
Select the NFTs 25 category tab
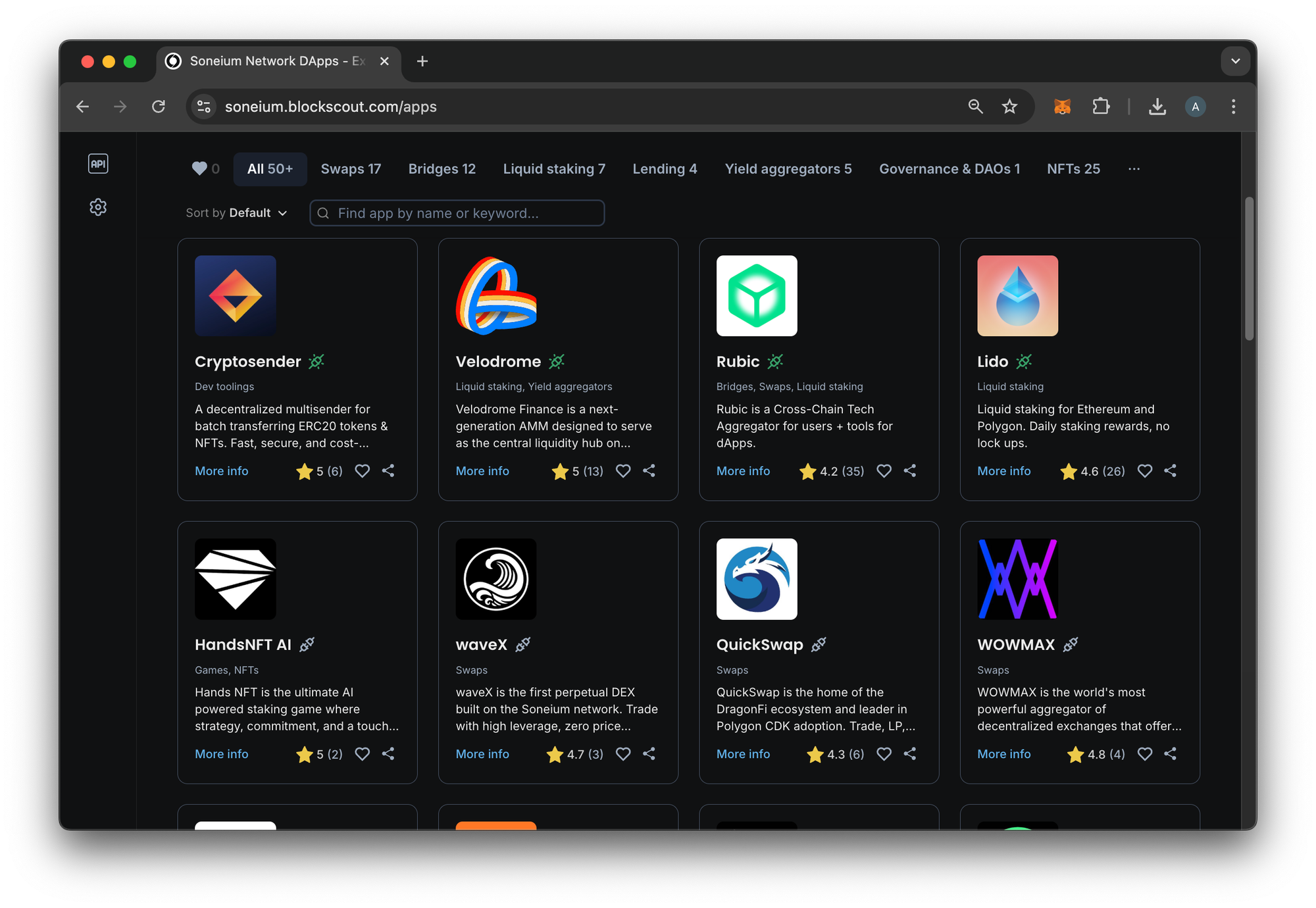tap(1073, 169)
